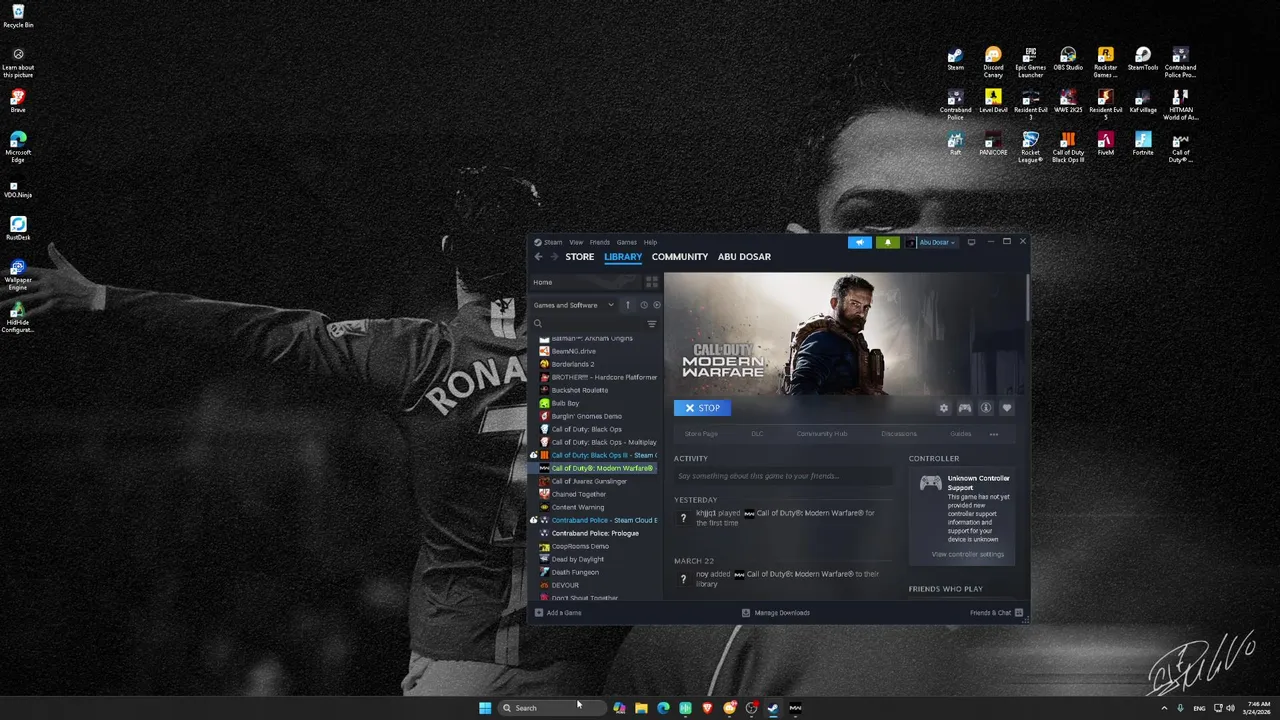Open the STORE tab

579,257
